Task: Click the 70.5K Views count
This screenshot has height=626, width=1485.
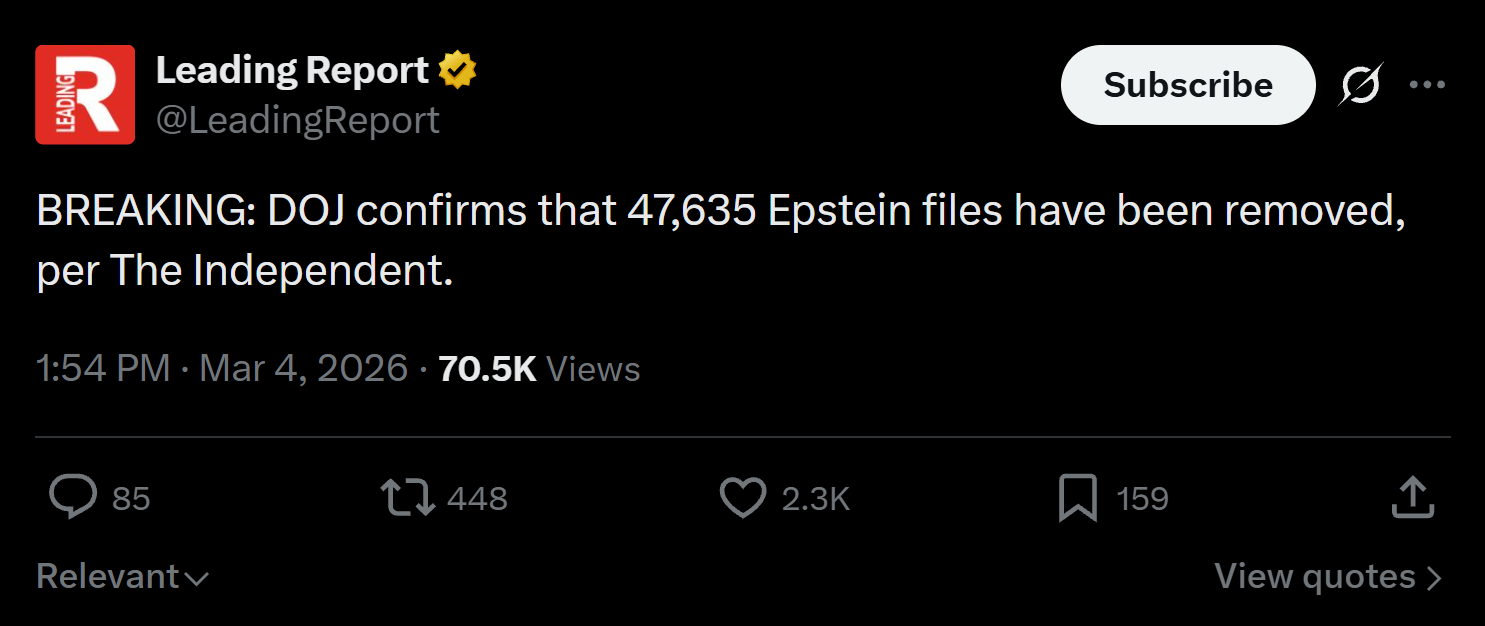Action: [x=540, y=369]
